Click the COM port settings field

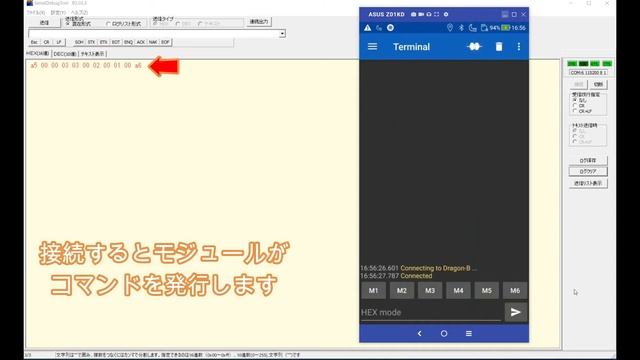pyautogui.click(x=588, y=72)
